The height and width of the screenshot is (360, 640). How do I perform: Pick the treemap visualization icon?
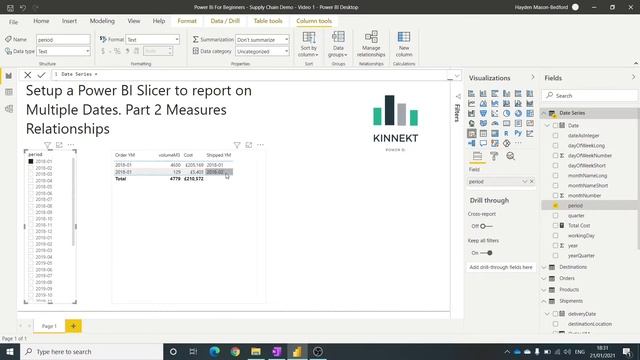[x=530, y=113]
